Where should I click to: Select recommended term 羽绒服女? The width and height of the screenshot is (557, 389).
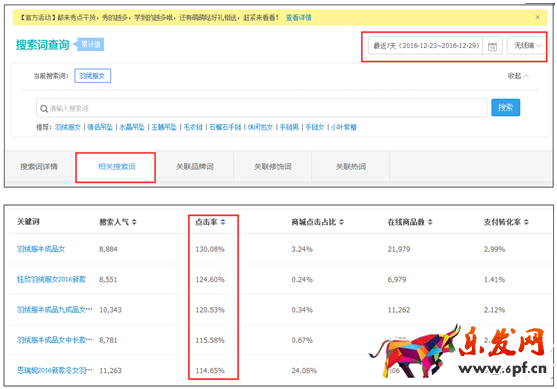[68, 127]
